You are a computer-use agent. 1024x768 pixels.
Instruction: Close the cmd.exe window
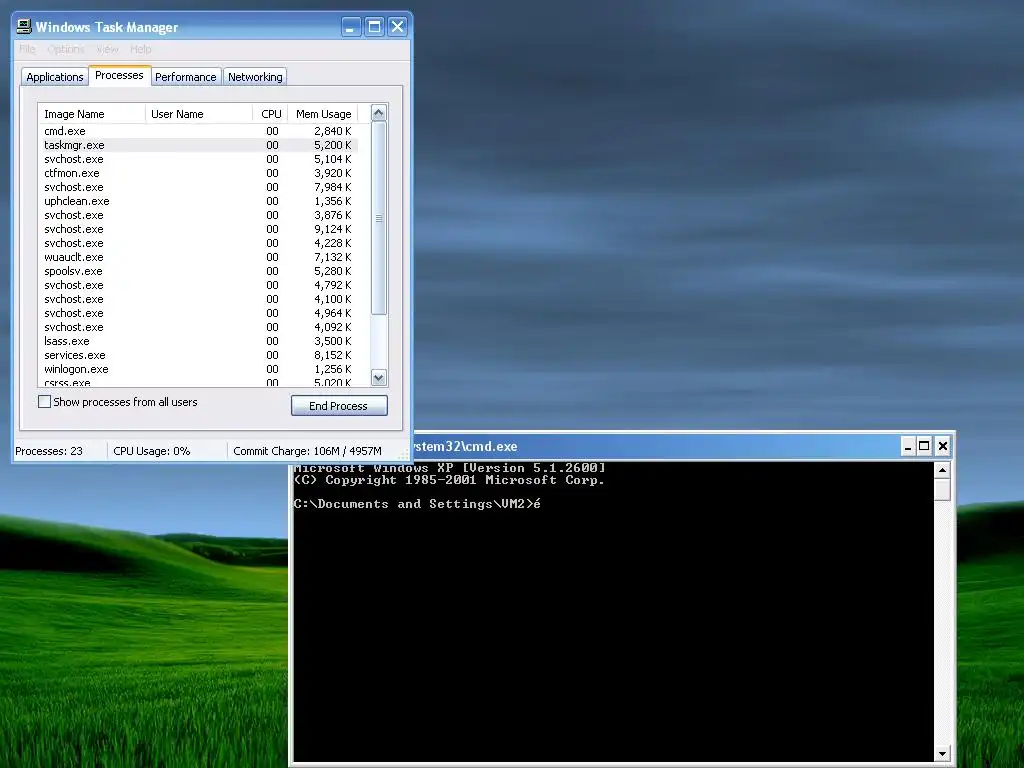point(942,447)
